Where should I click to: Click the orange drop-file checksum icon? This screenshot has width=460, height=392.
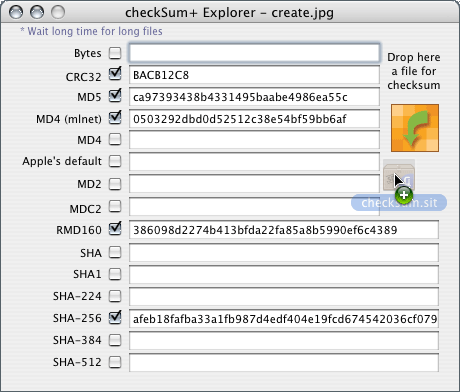pos(415,128)
